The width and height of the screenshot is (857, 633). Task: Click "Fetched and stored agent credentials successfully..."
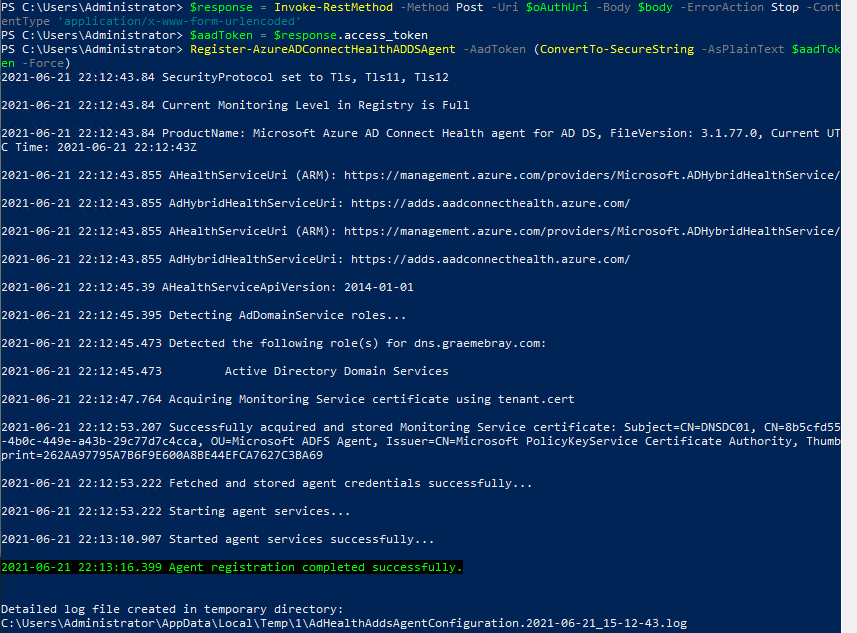coord(350,483)
